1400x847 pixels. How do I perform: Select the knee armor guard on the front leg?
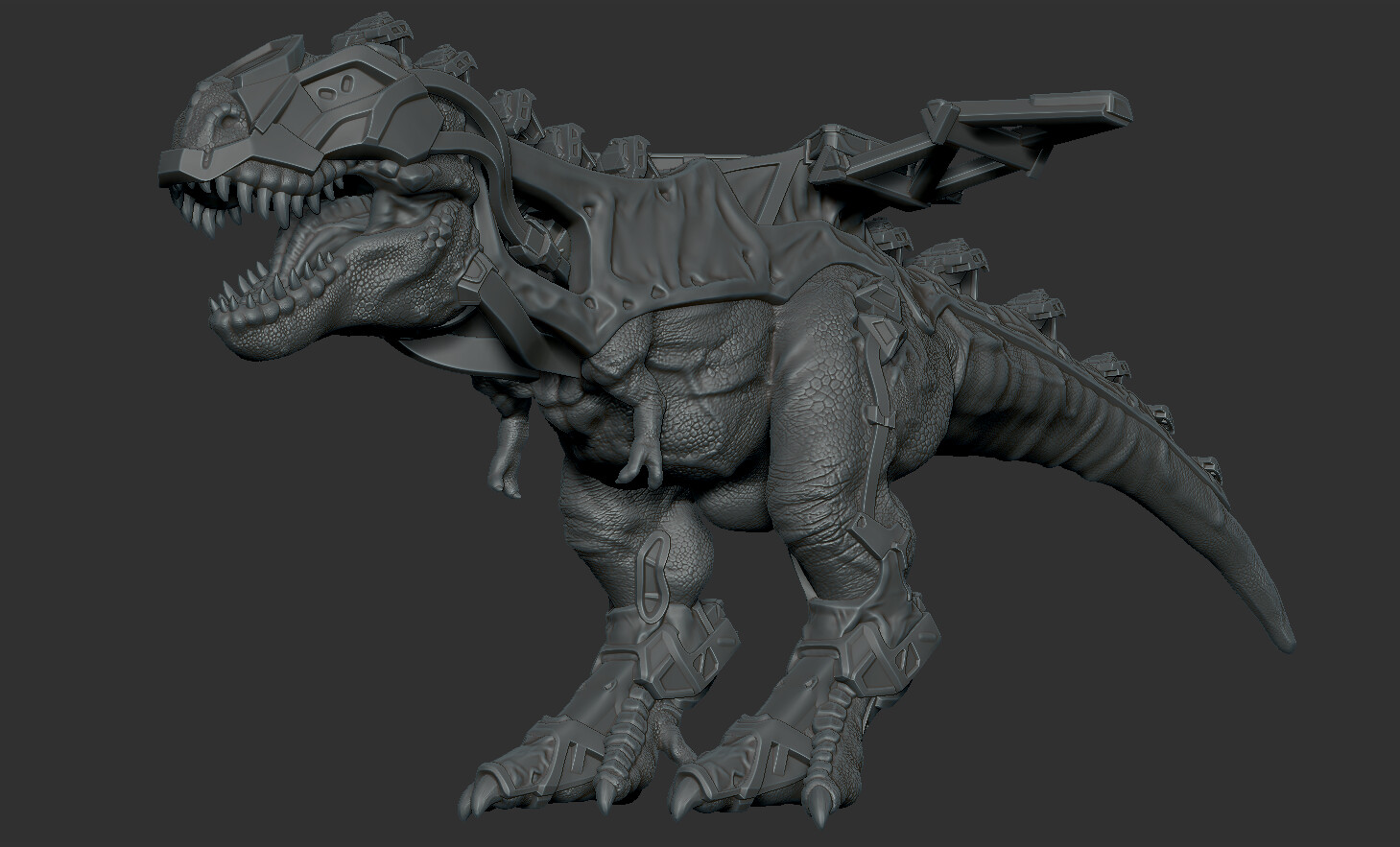[x=653, y=576]
